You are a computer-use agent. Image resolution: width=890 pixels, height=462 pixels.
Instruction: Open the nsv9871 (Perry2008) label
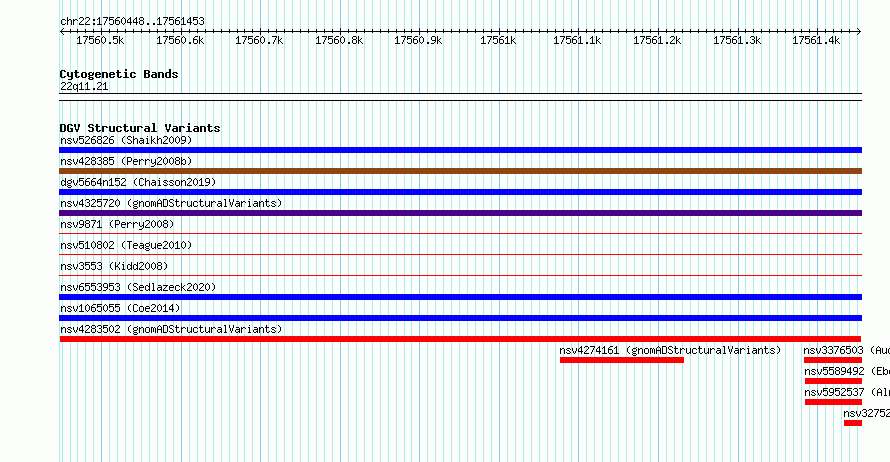tap(117, 224)
